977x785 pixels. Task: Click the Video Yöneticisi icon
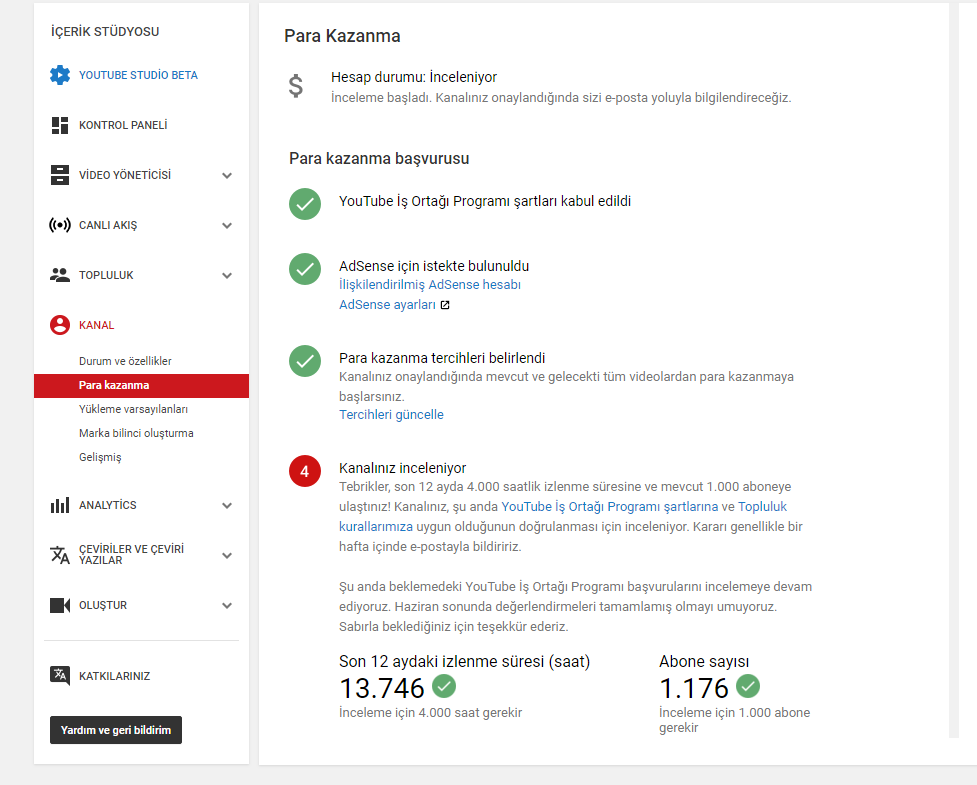click(x=60, y=175)
